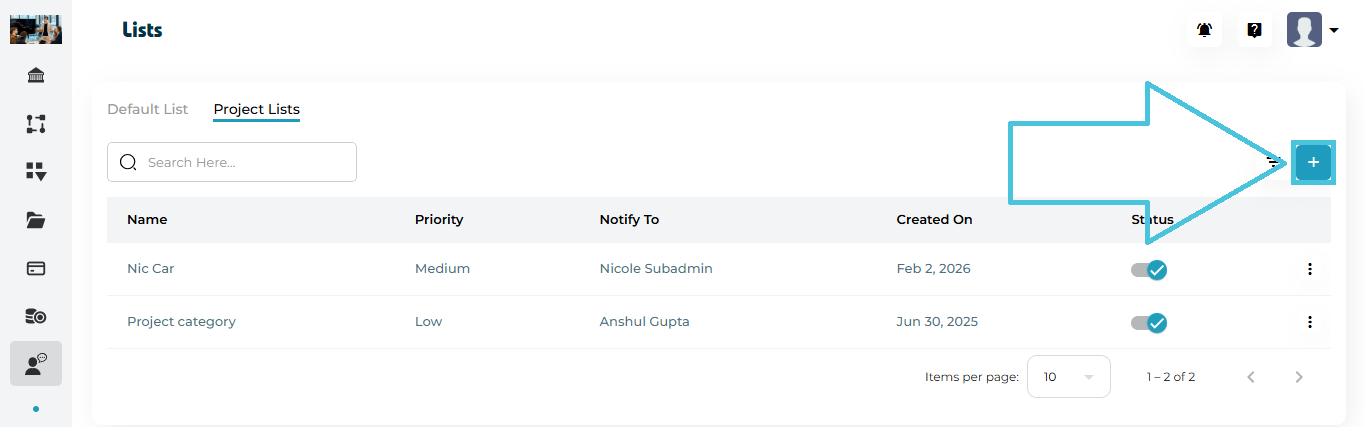Click the credit card sidebar icon
Screen dimensions: 1364x427
pyautogui.click(x=36, y=268)
